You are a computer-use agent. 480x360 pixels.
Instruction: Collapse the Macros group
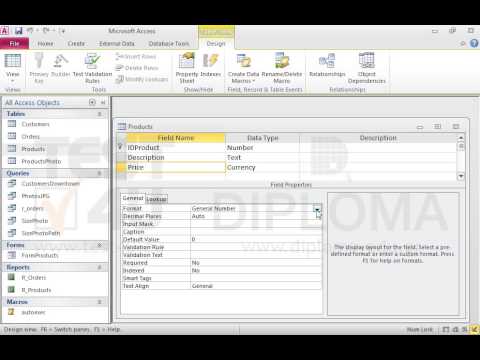pos(99,302)
